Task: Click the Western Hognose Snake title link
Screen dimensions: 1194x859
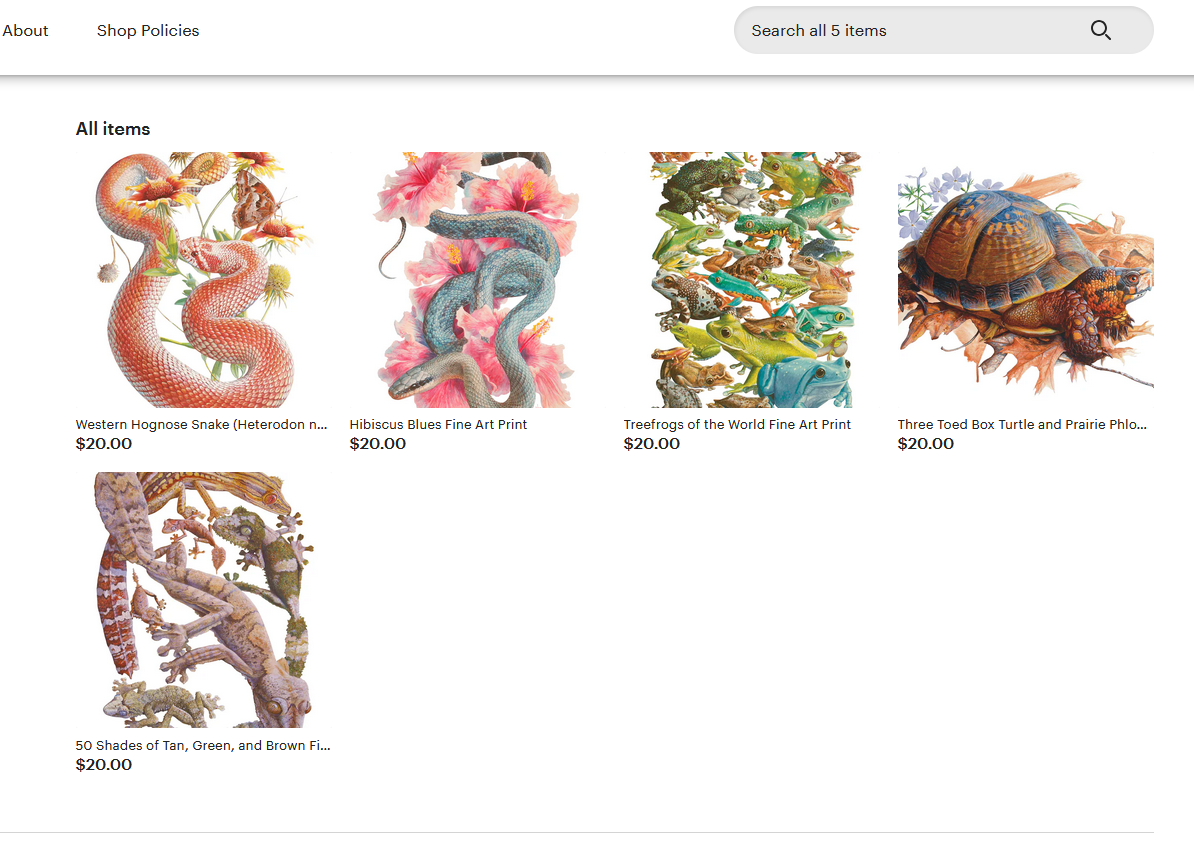Action: [202, 425]
